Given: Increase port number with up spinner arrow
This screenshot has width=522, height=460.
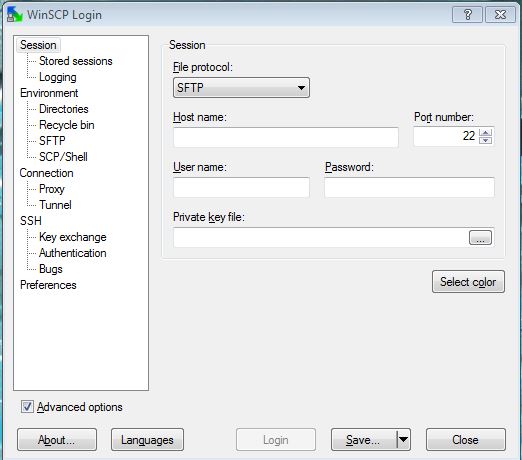Looking at the screenshot, I should [486, 132].
